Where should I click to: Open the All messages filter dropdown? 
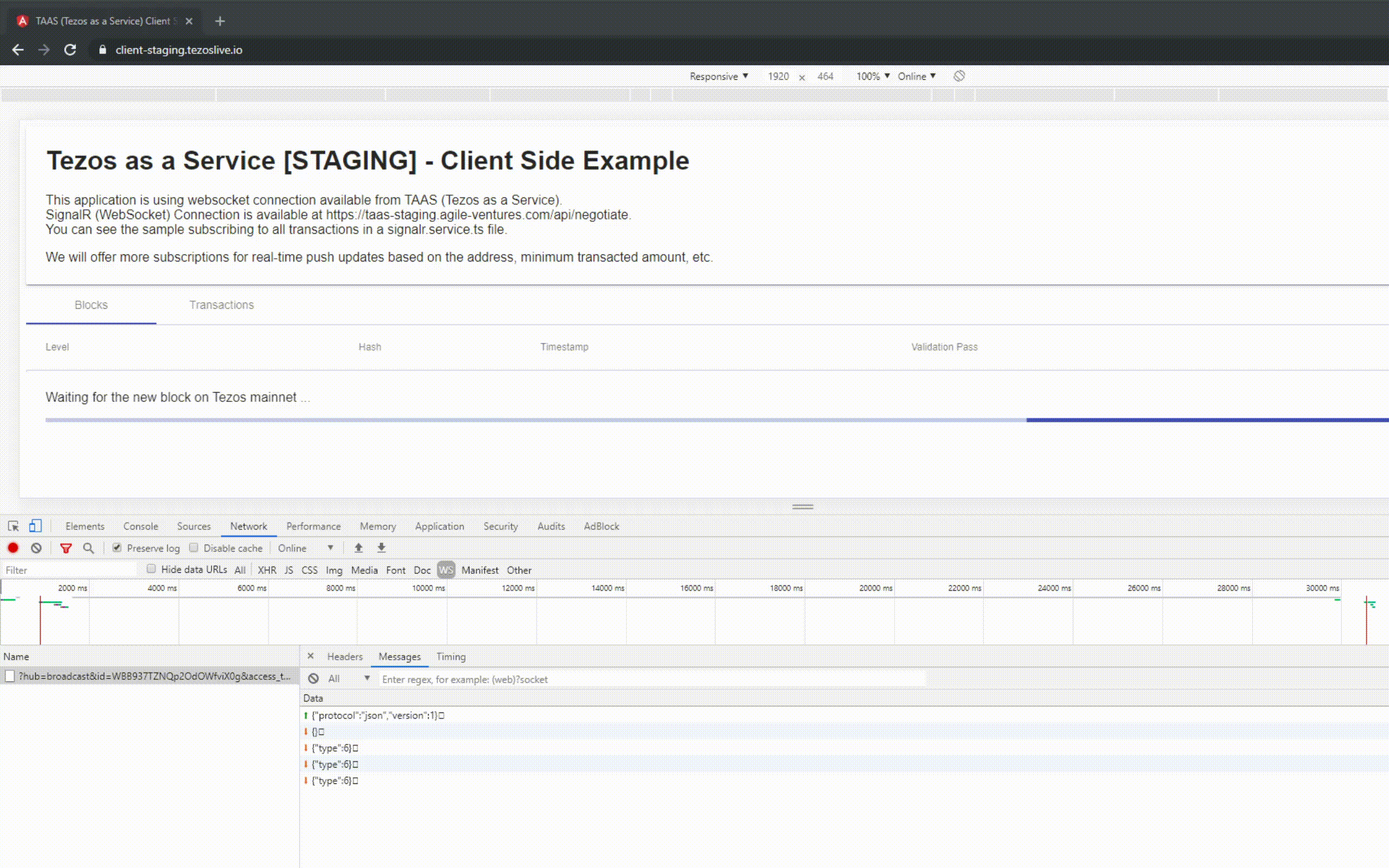point(348,679)
